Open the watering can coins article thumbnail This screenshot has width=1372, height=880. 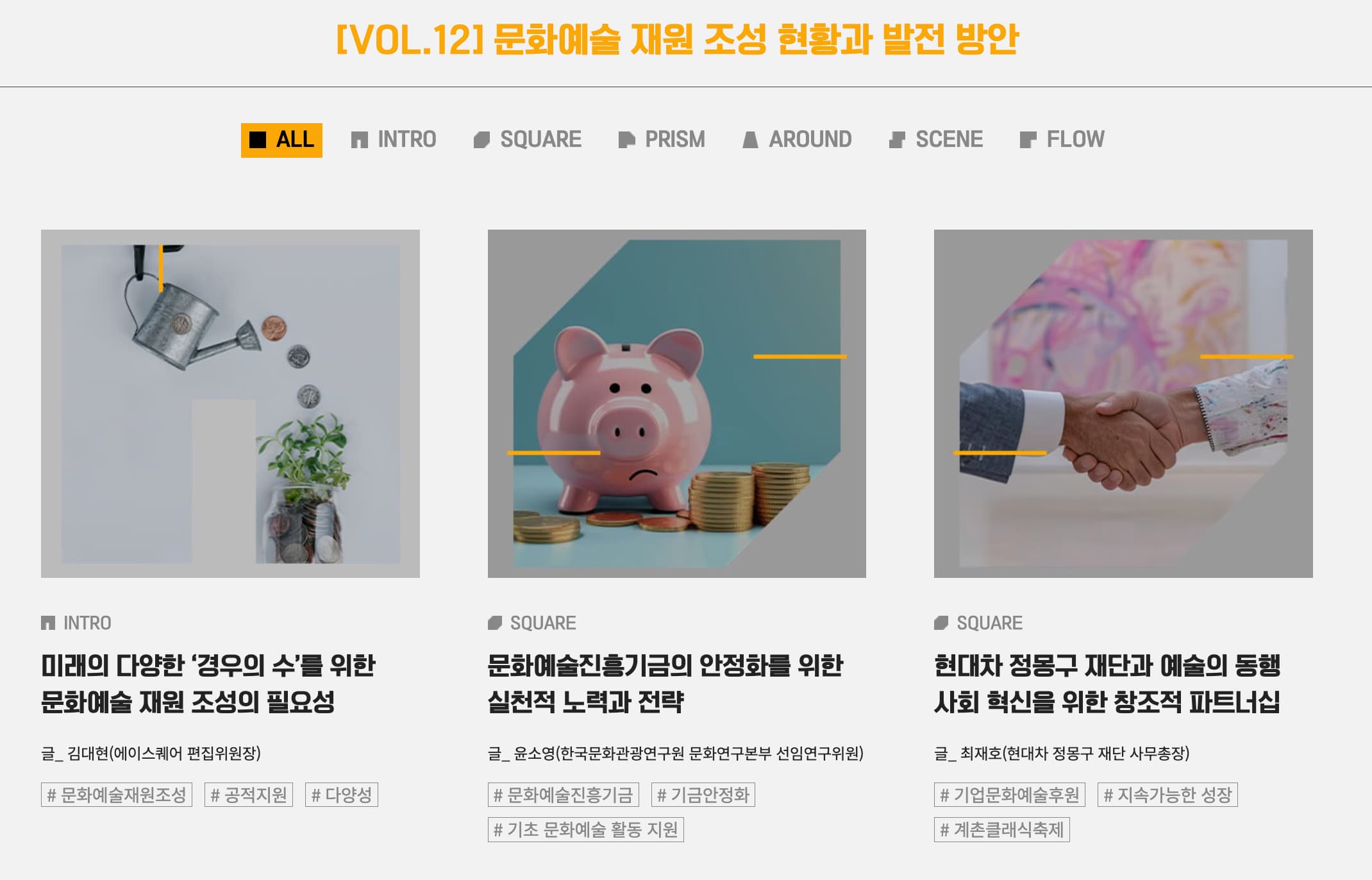click(230, 403)
